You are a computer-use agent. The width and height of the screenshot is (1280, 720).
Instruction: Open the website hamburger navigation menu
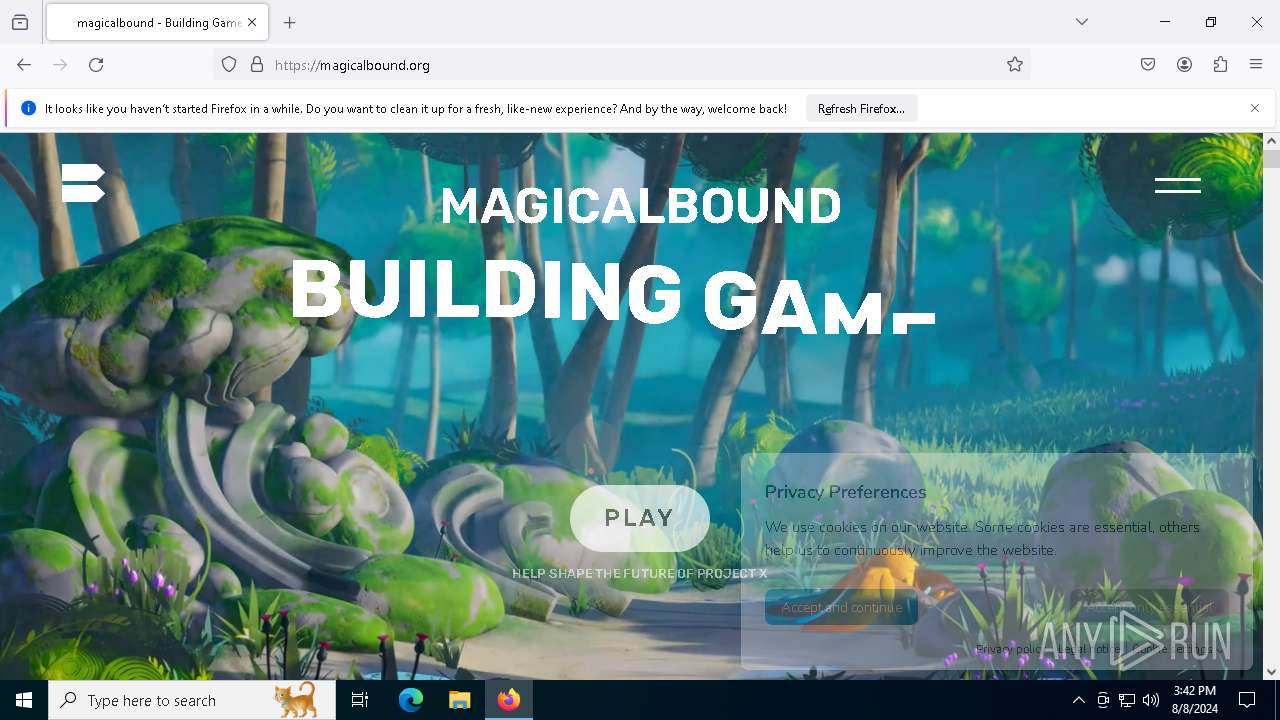tap(1177, 185)
